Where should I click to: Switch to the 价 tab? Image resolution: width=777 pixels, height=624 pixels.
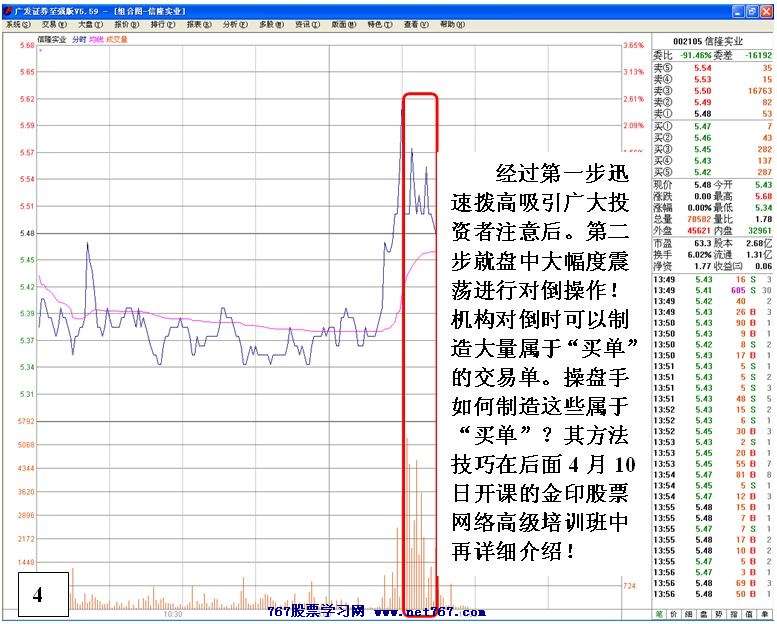[x=674, y=615]
